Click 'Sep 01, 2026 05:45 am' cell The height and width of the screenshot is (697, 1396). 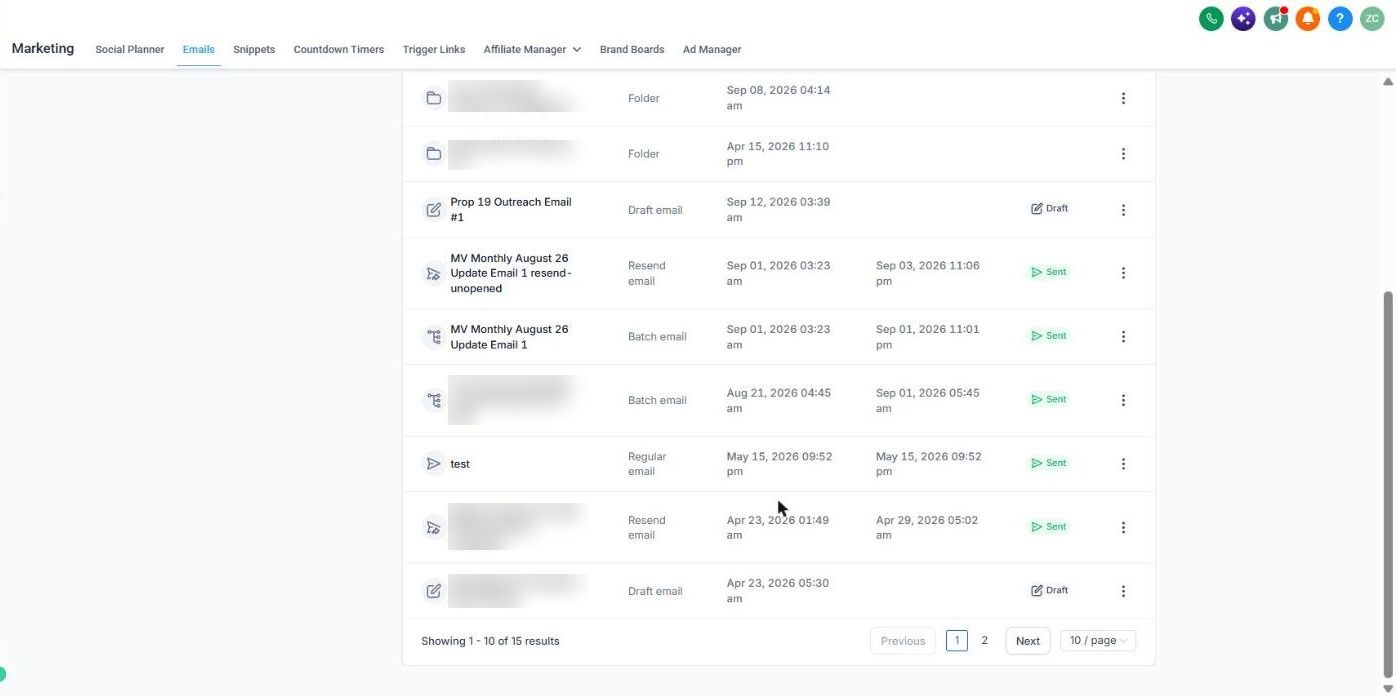click(x=927, y=400)
